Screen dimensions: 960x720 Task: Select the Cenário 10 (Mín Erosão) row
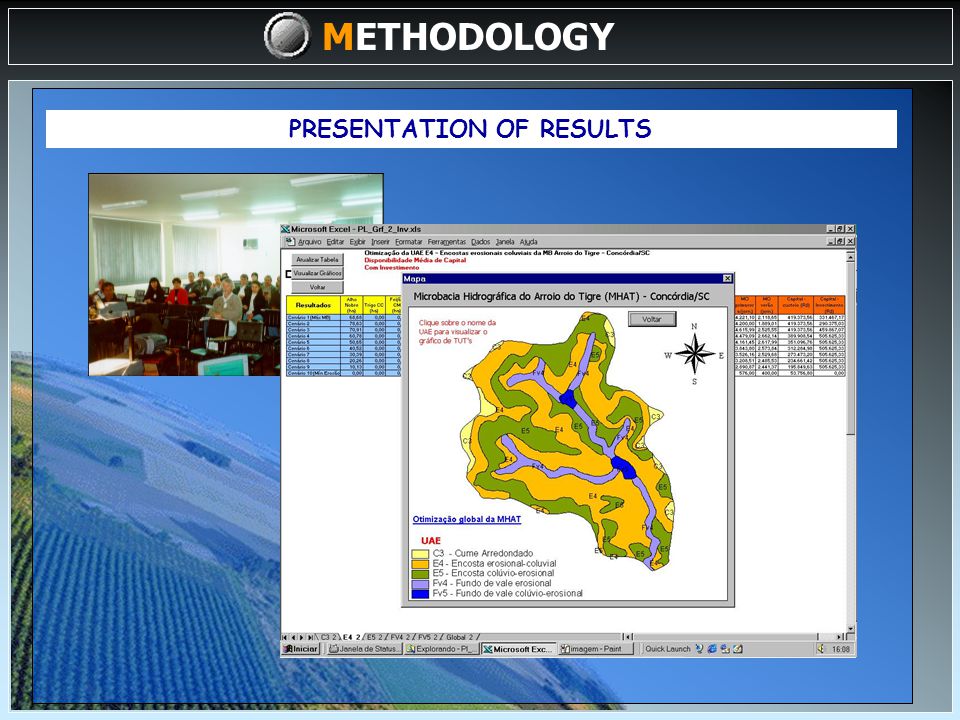[313, 373]
